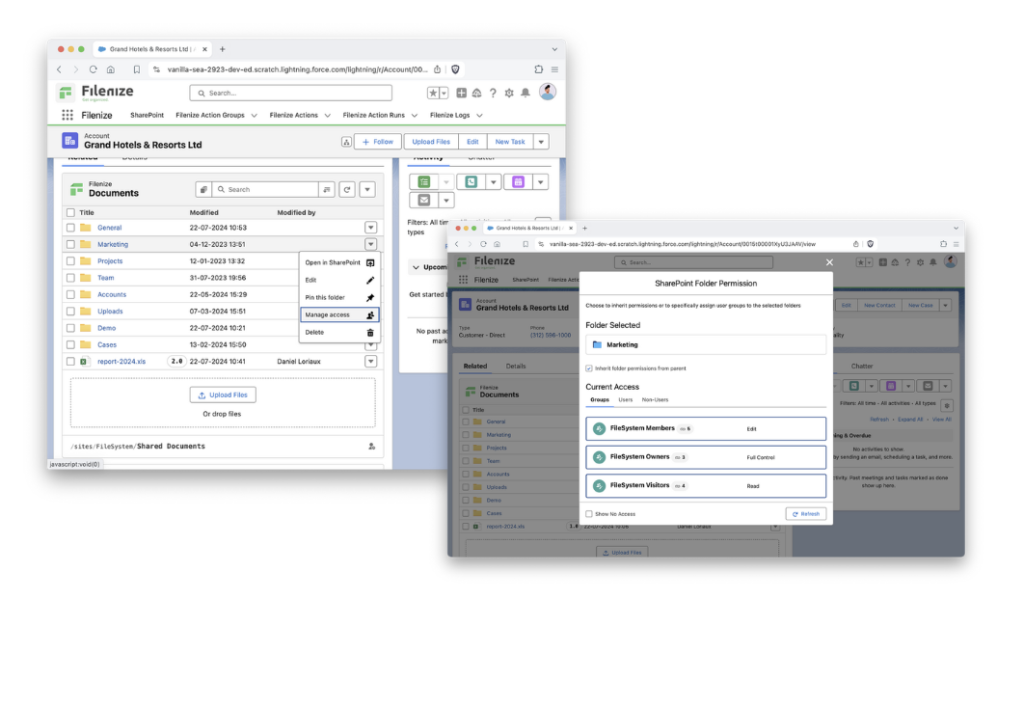Viewport: 1024px width, 708px height.
Task: Open the help question mark icon in left window
Action: coord(493,93)
